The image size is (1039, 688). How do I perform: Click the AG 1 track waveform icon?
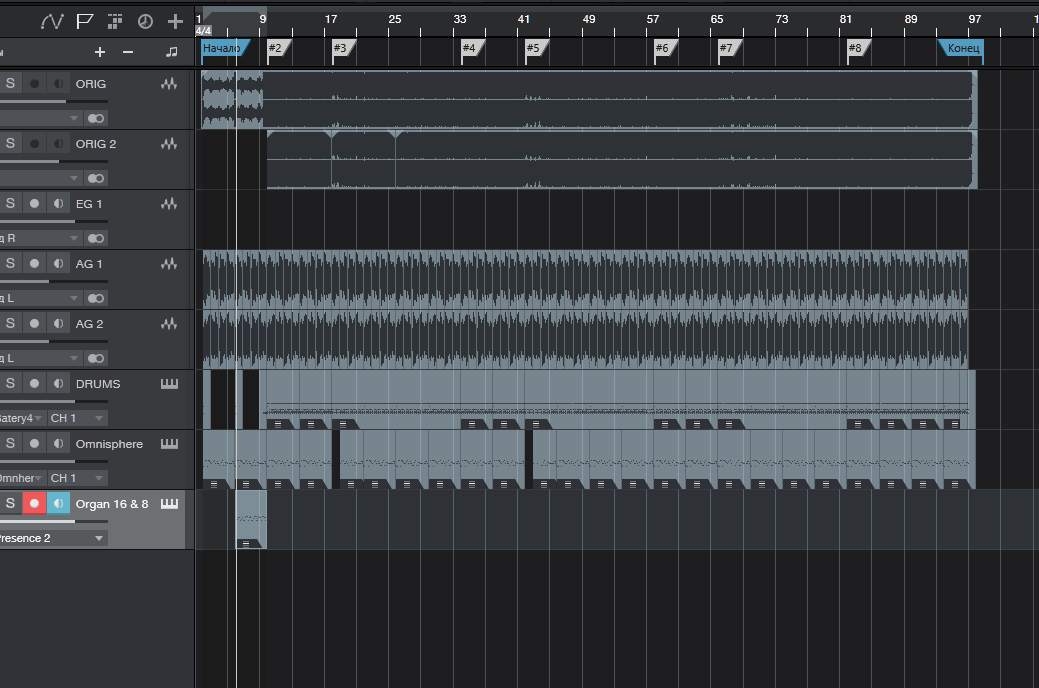(x=169, y=263)
